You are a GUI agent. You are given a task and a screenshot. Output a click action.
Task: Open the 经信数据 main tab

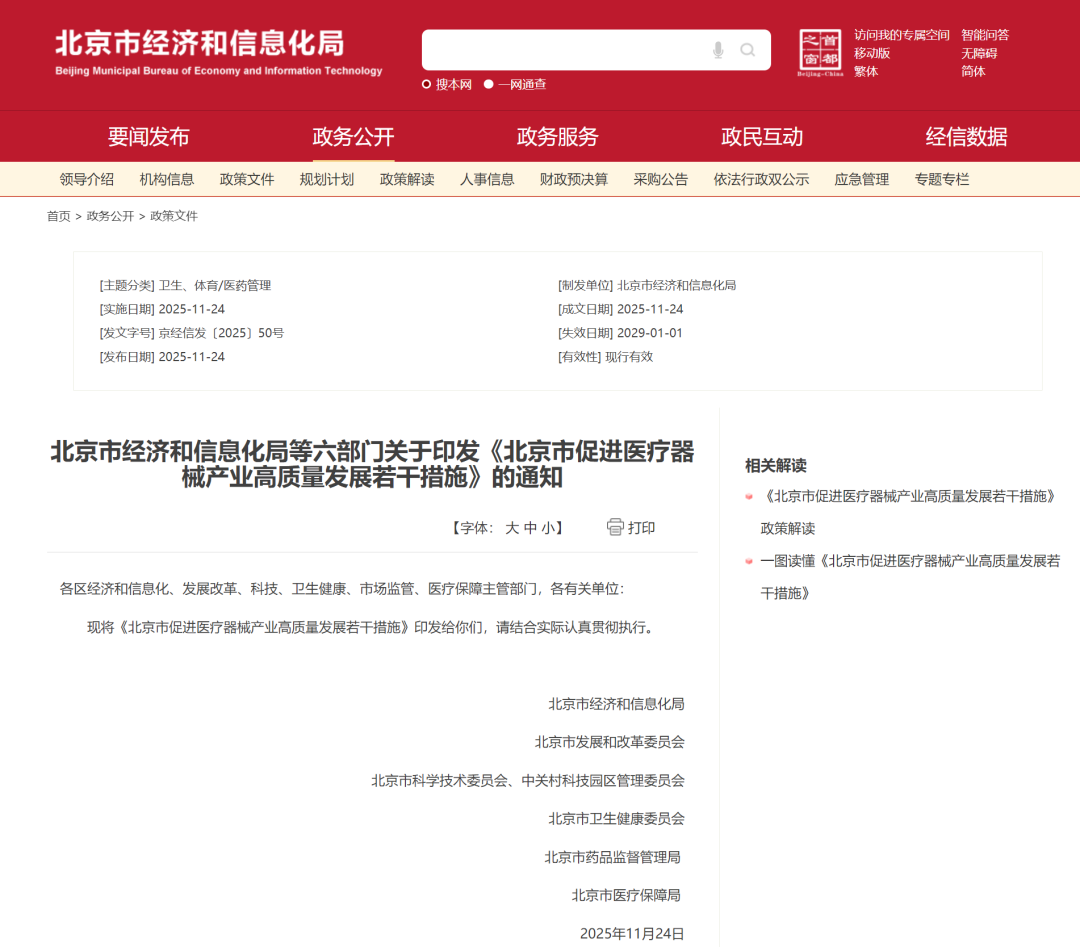pos(966,136)
